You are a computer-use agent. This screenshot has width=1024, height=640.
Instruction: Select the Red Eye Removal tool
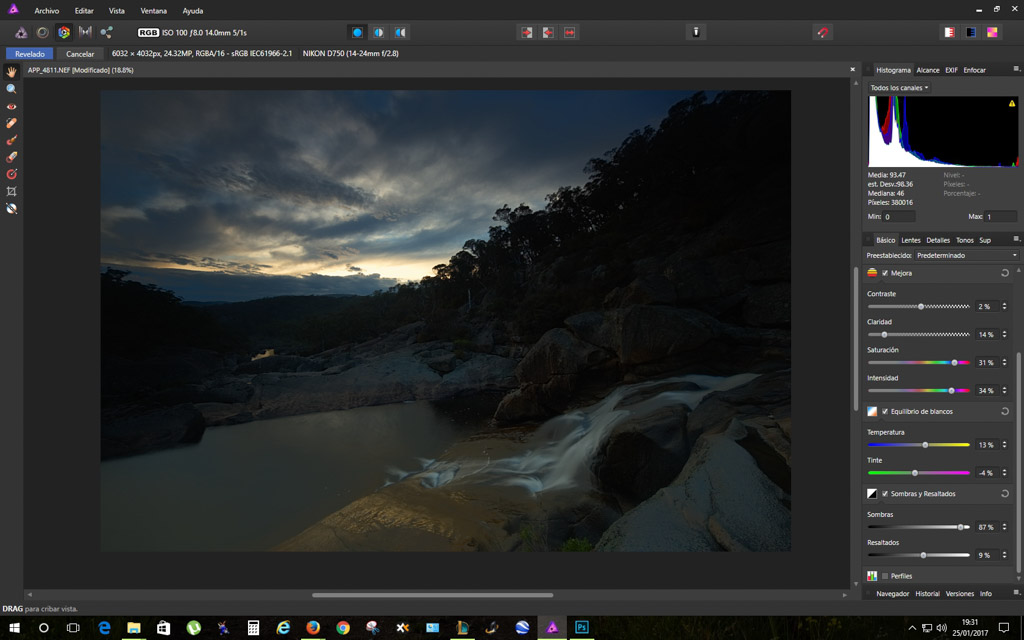[x=12, y=106]
